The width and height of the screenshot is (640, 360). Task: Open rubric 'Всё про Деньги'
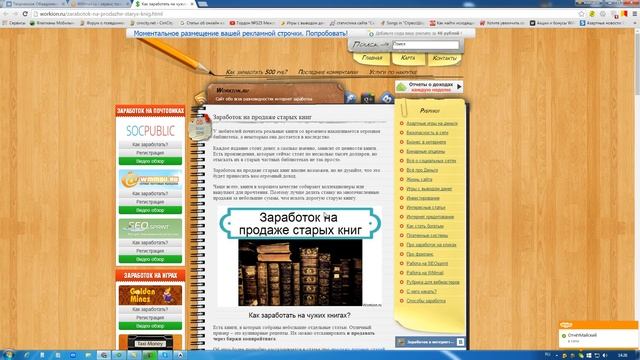point(422,170)
